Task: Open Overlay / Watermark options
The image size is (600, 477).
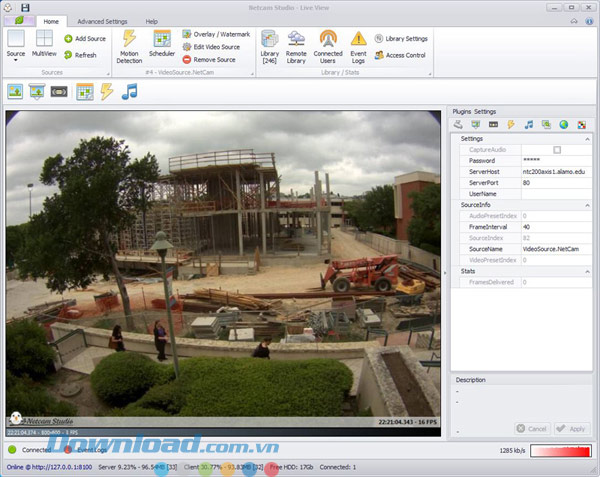Action: (216, 34)
